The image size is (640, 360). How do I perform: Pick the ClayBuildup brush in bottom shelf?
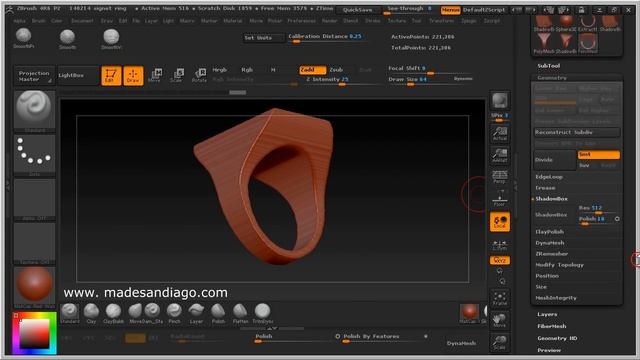113,313
